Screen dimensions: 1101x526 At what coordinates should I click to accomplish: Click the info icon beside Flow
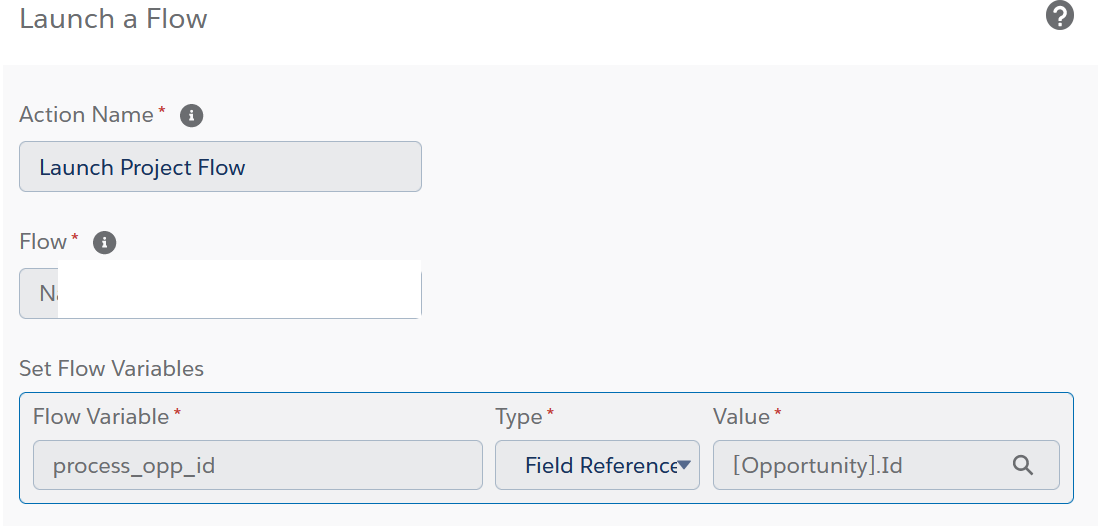[x=104, y=243]
